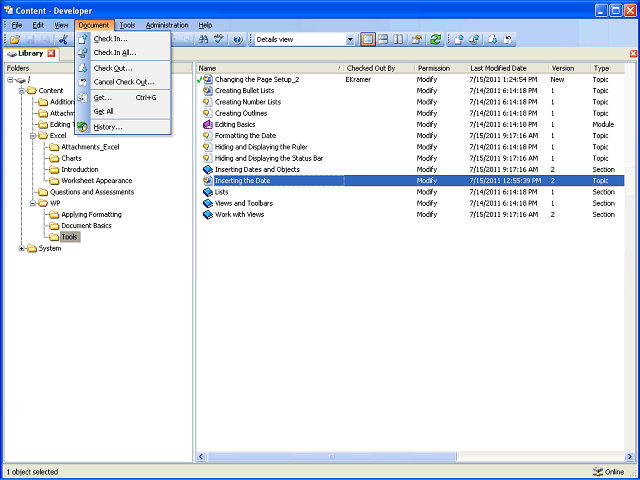Click the horizontal scrollbar thumb
The height and width of the screenshot is (480, 640).
pyautogui.click(x=331, y=456)
